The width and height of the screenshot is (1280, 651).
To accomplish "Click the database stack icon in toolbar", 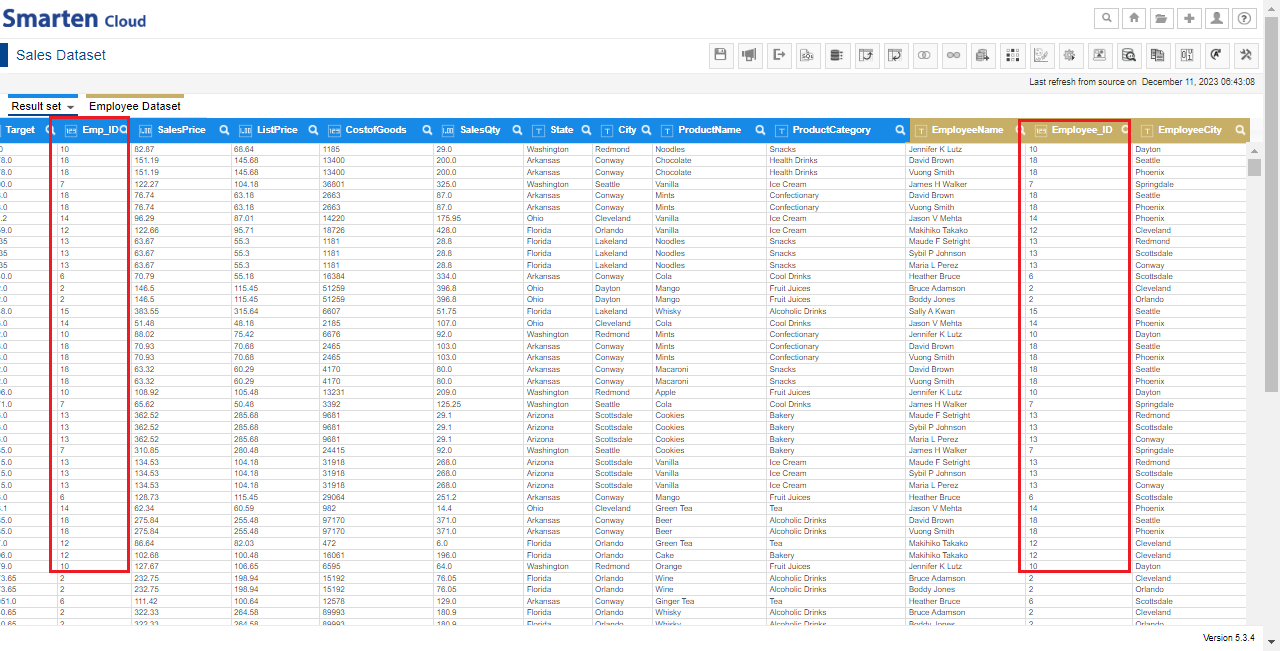I will [837, 55].
